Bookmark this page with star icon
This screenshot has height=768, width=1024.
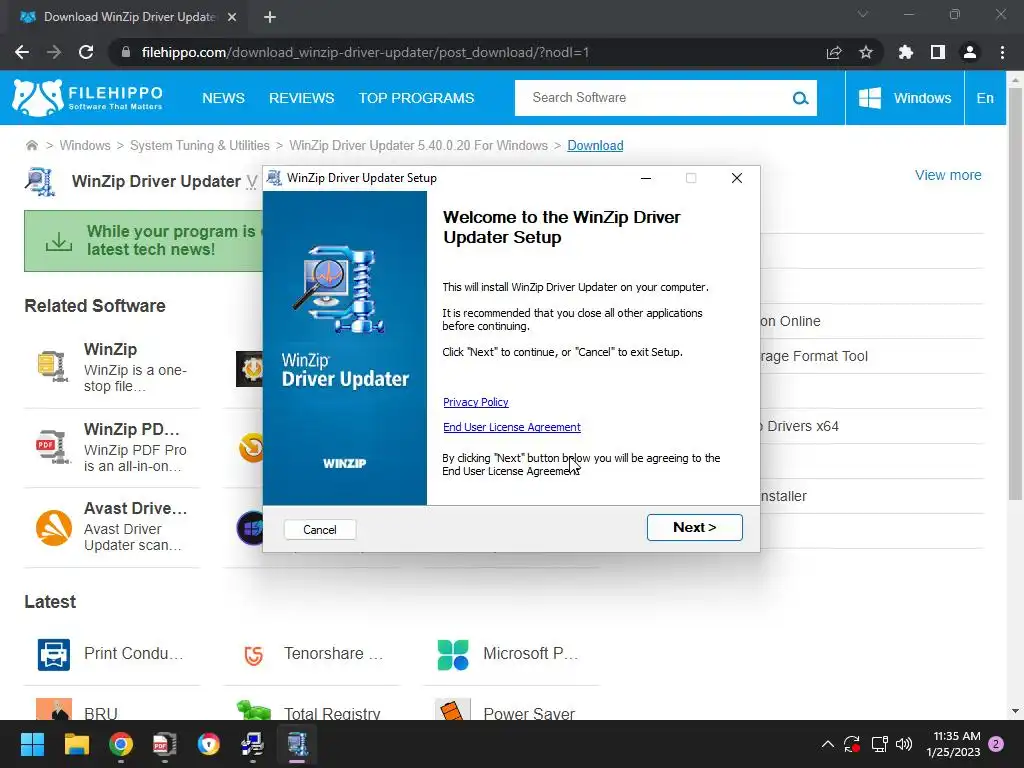pyautogui.click(x=866, y=52)
